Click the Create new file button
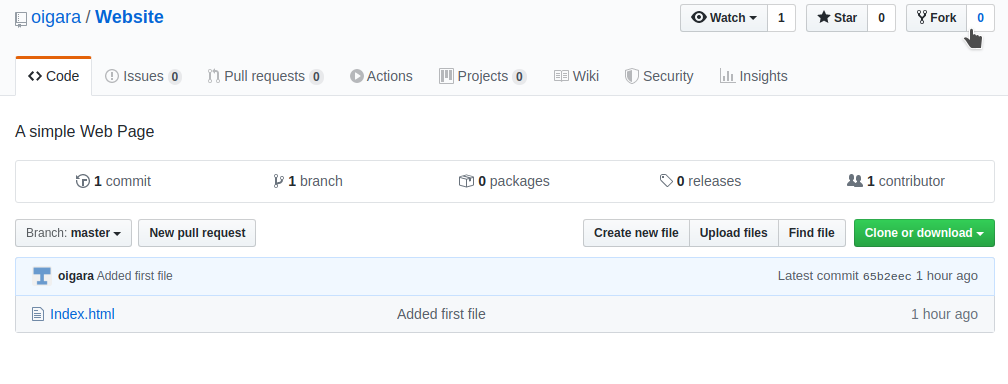This screenshot has height=384, width=1008. tap(636, 233)
